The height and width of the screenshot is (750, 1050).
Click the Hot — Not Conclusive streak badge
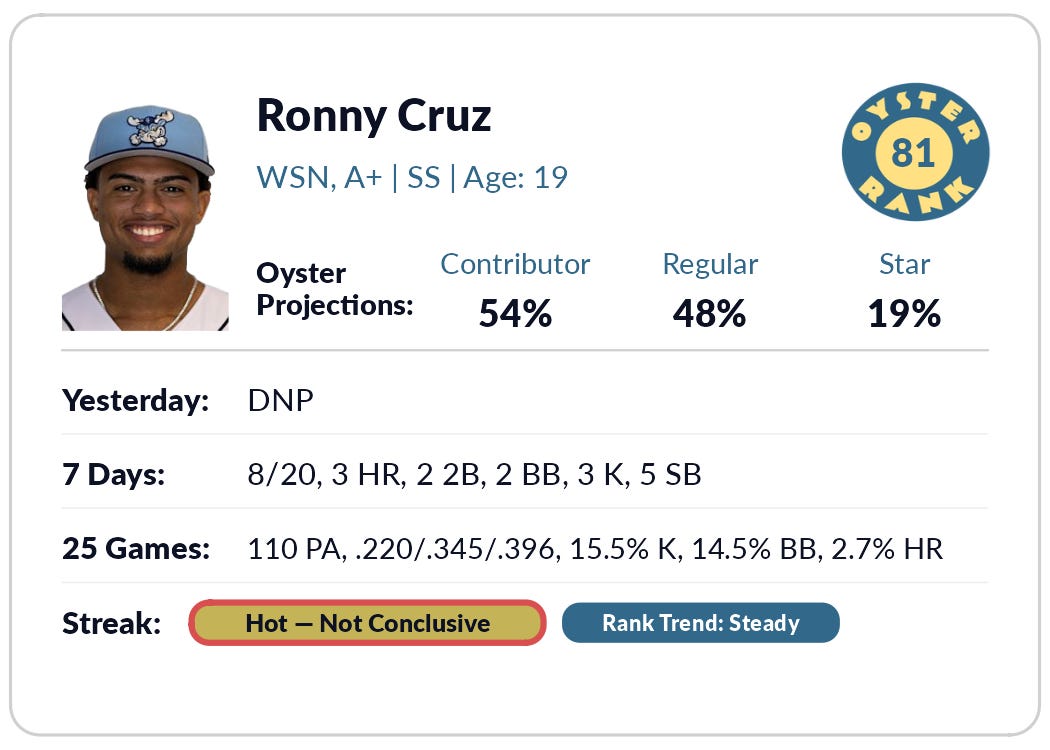click(367, 623)
